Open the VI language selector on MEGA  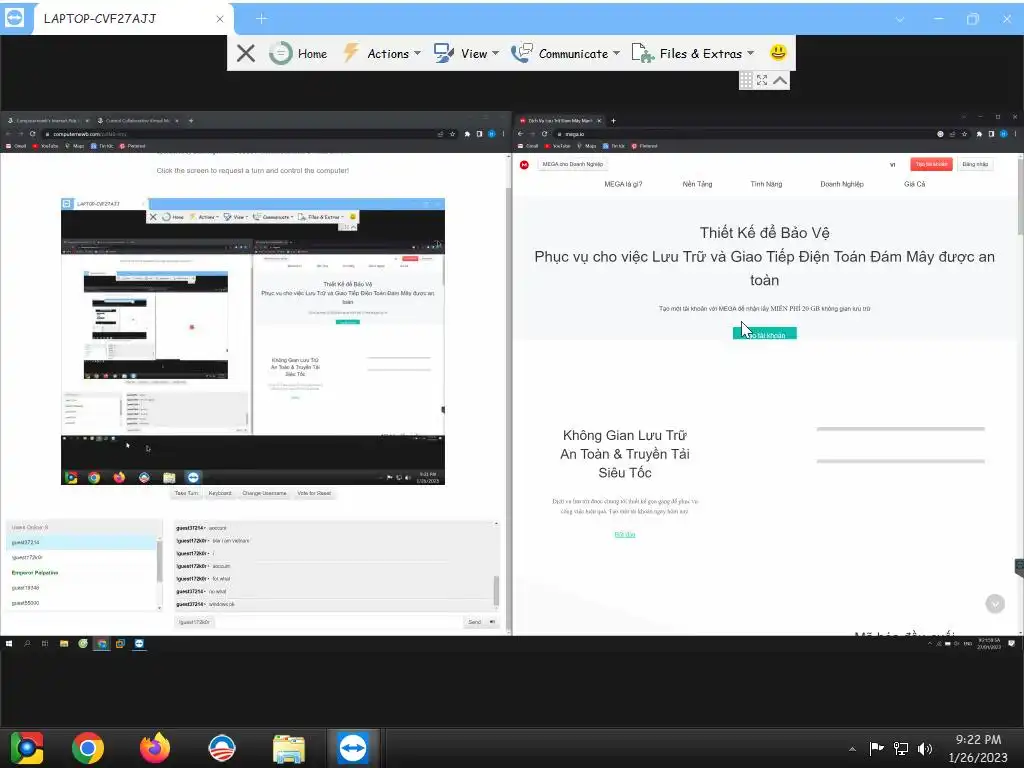coord(893,165)
